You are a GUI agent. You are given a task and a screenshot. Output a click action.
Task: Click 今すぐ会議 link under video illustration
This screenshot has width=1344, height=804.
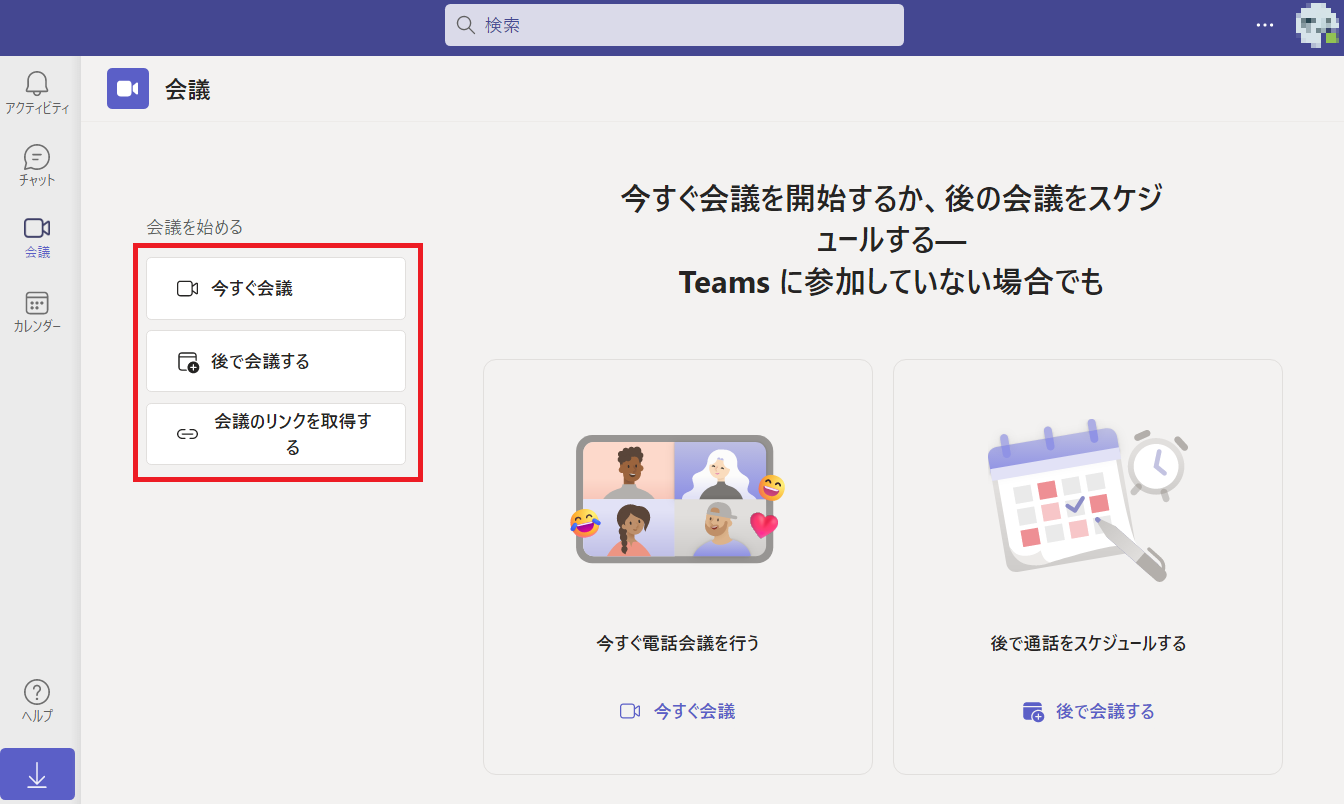[x=678, y=711]
